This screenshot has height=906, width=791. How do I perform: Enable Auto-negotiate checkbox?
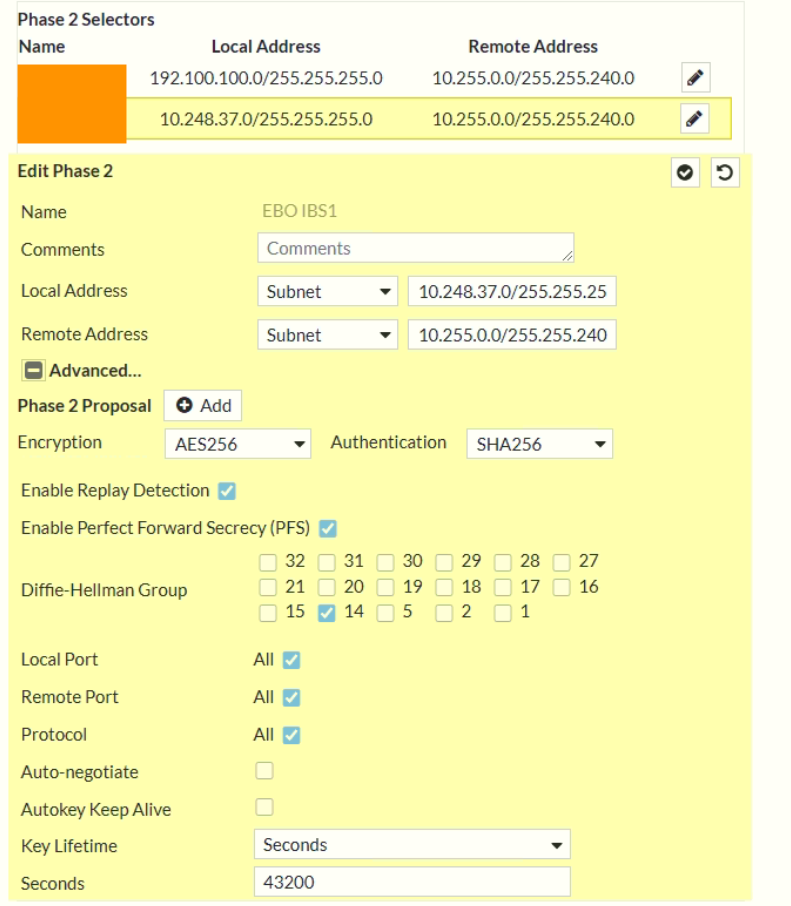coord(265,770)
